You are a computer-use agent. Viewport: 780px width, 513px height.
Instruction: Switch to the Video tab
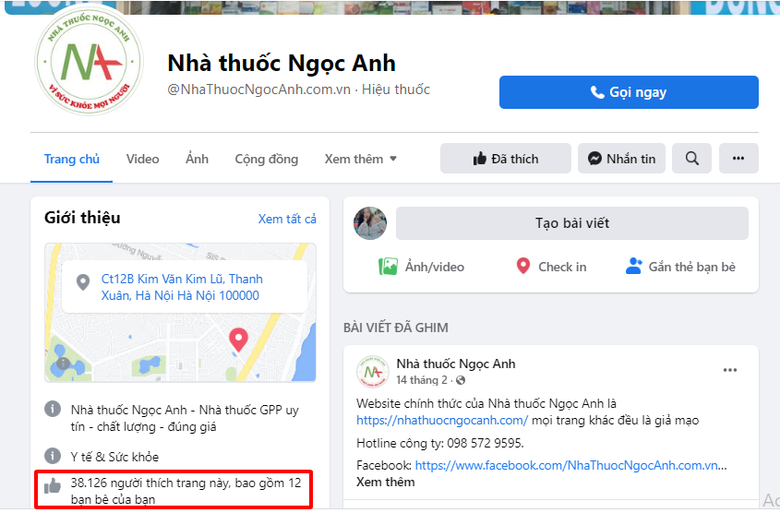tap(142, 159)
